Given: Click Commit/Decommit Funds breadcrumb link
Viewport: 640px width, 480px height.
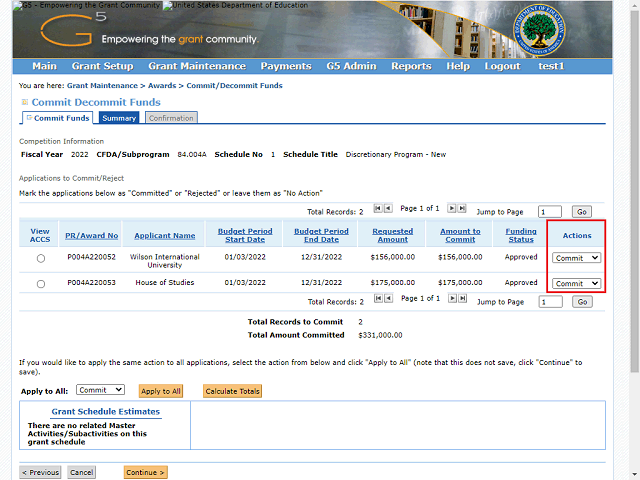Looking at the screenshot, I should click(234, 86).
